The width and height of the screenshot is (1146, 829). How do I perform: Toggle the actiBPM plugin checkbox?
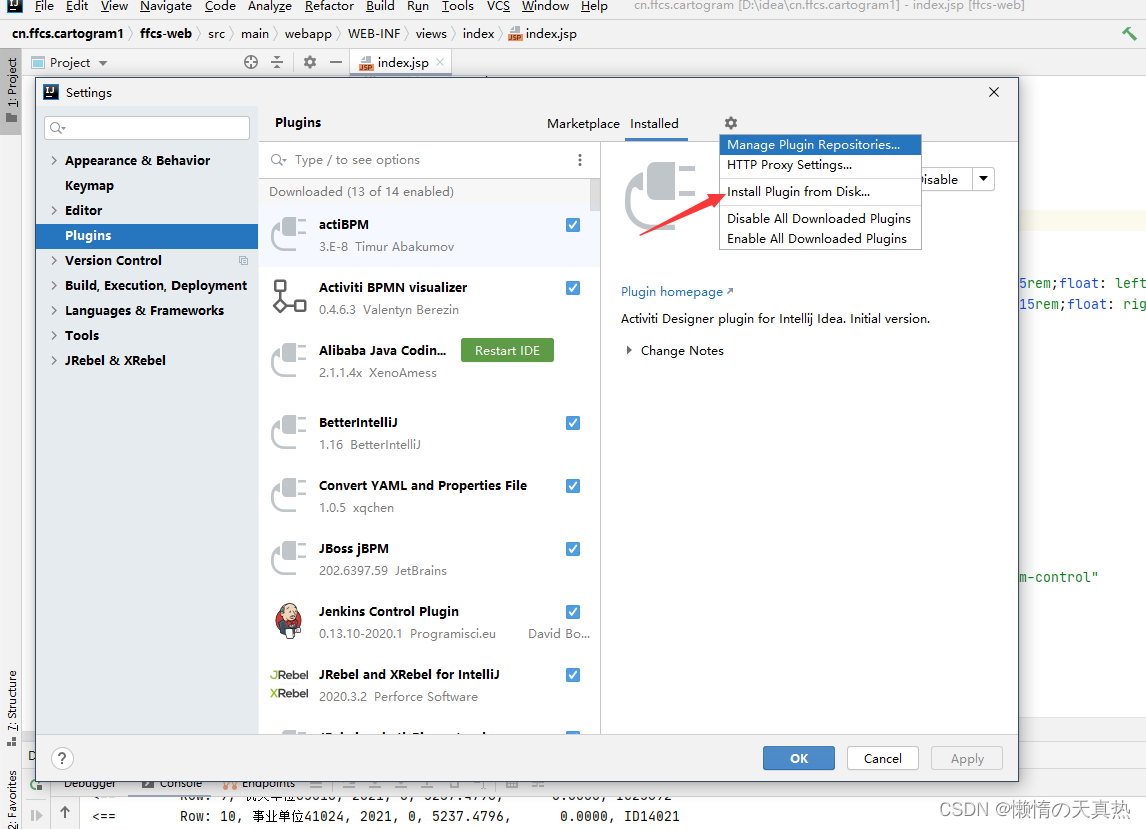pyautogui.click(x=573, y=225)
